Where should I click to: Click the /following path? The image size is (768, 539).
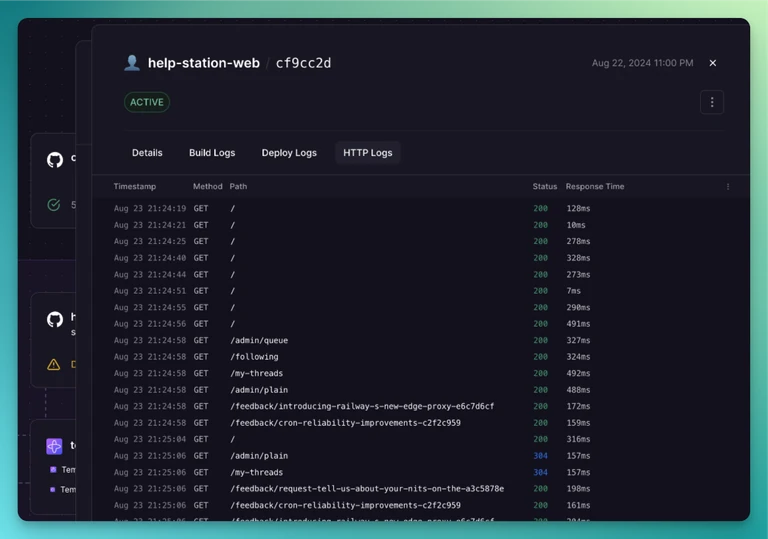254,357
